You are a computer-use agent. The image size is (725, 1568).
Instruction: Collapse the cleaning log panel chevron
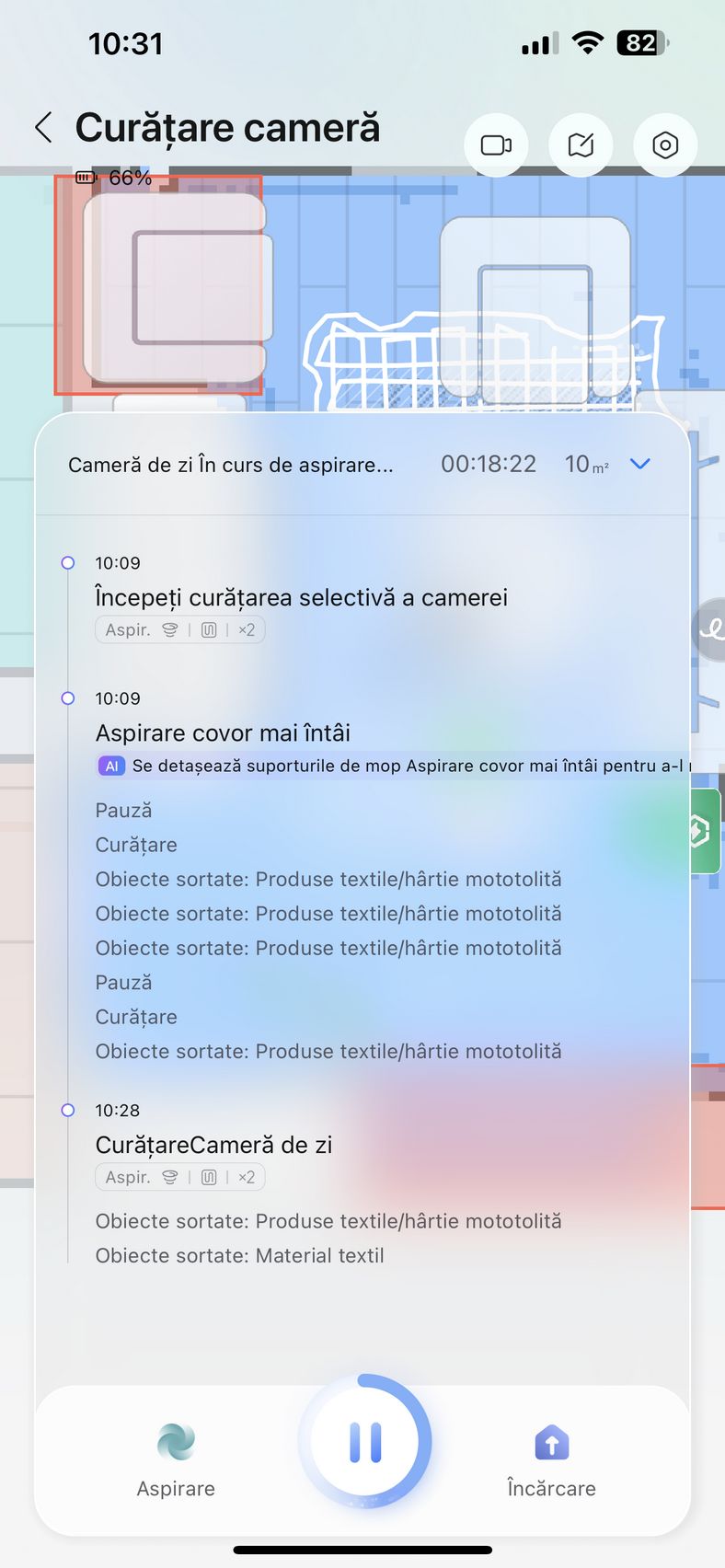click(640, 464)
